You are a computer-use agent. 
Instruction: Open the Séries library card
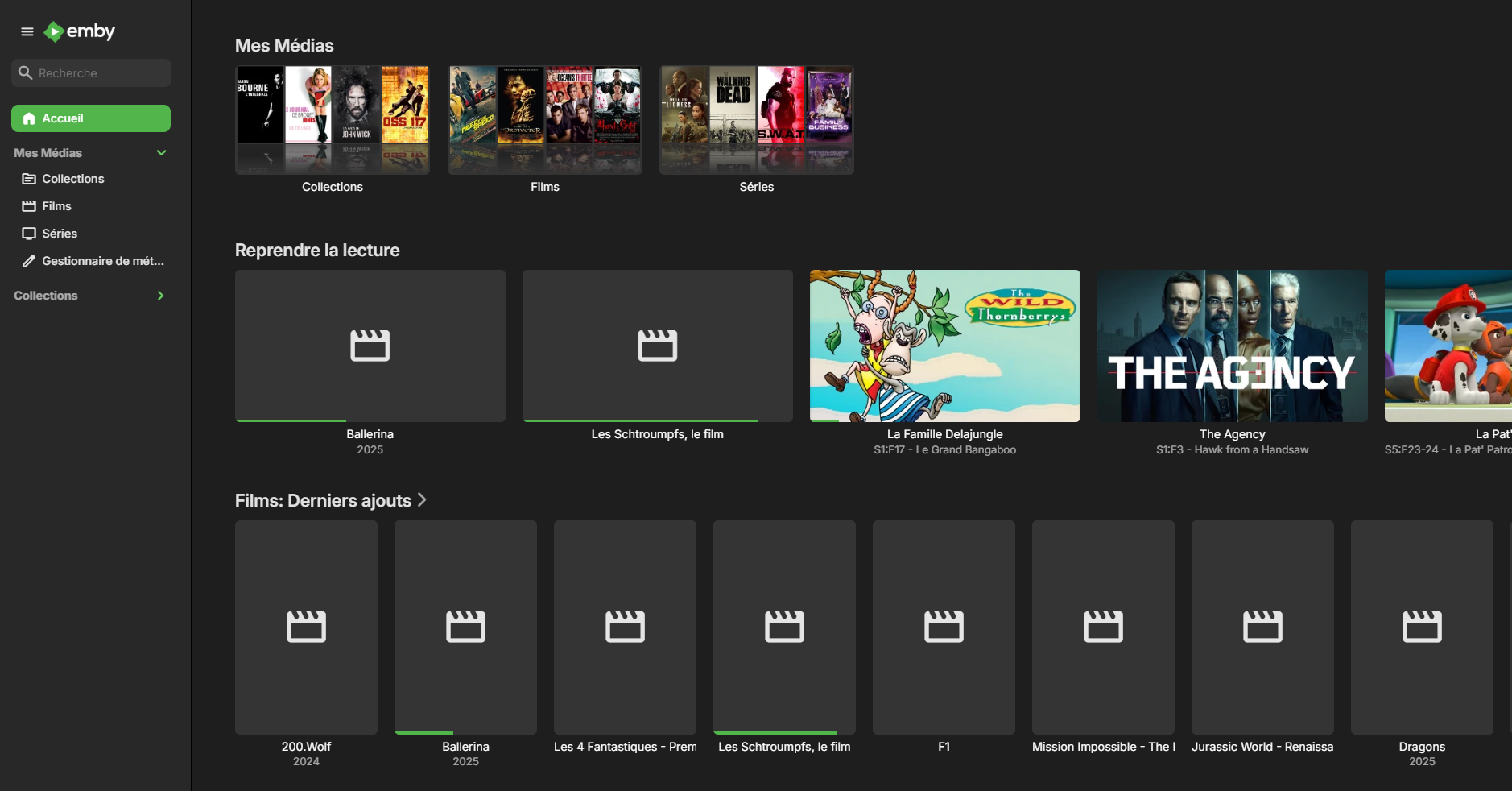pyautogui.click(x=757, y=120)
